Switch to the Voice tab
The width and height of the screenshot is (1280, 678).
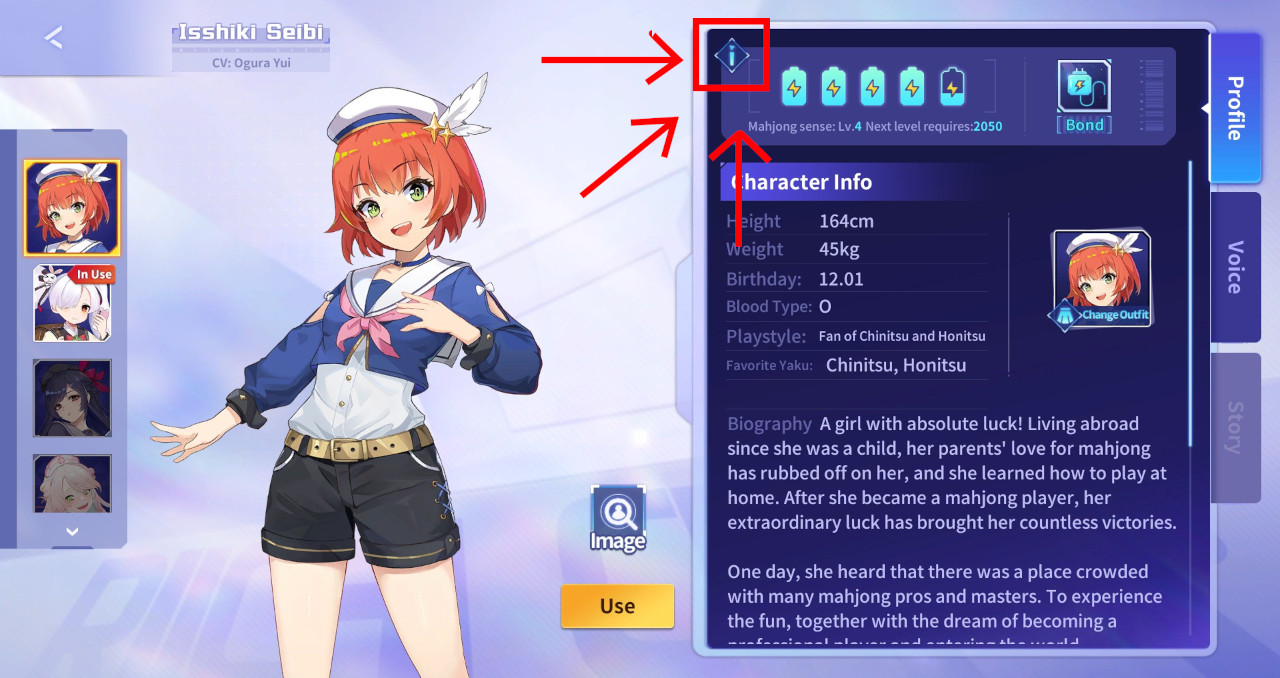coord(1235,267)
